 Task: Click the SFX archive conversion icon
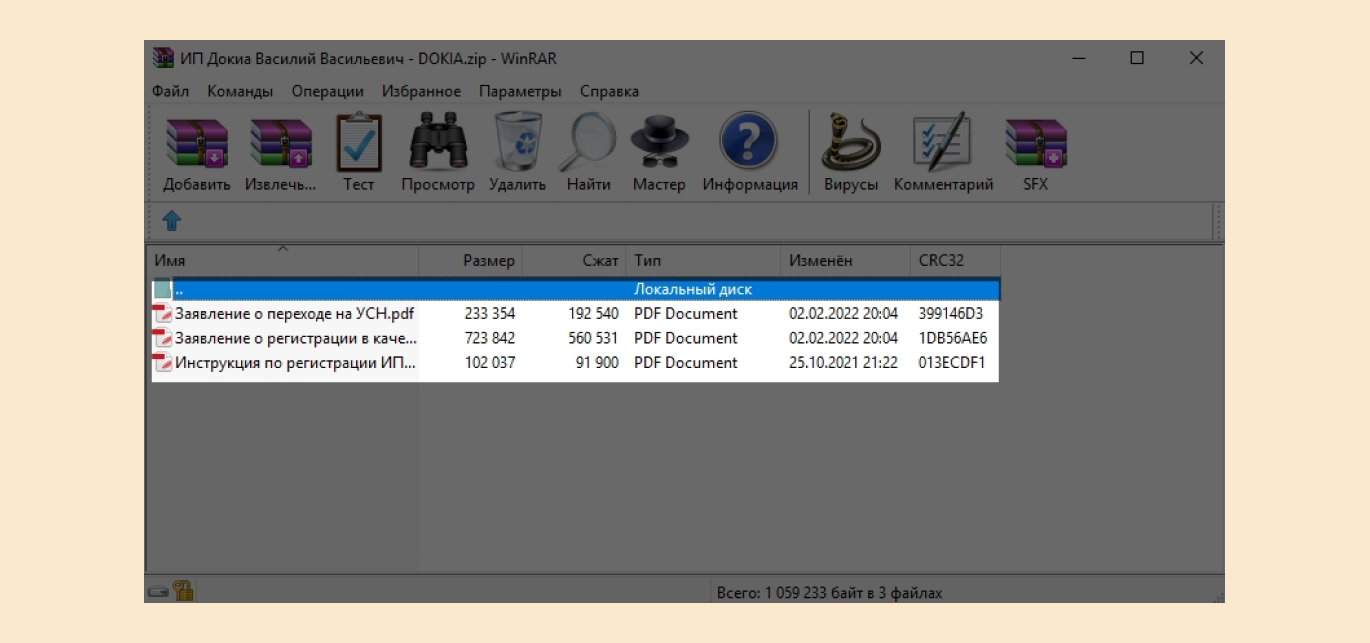(x=1035, y=145)
